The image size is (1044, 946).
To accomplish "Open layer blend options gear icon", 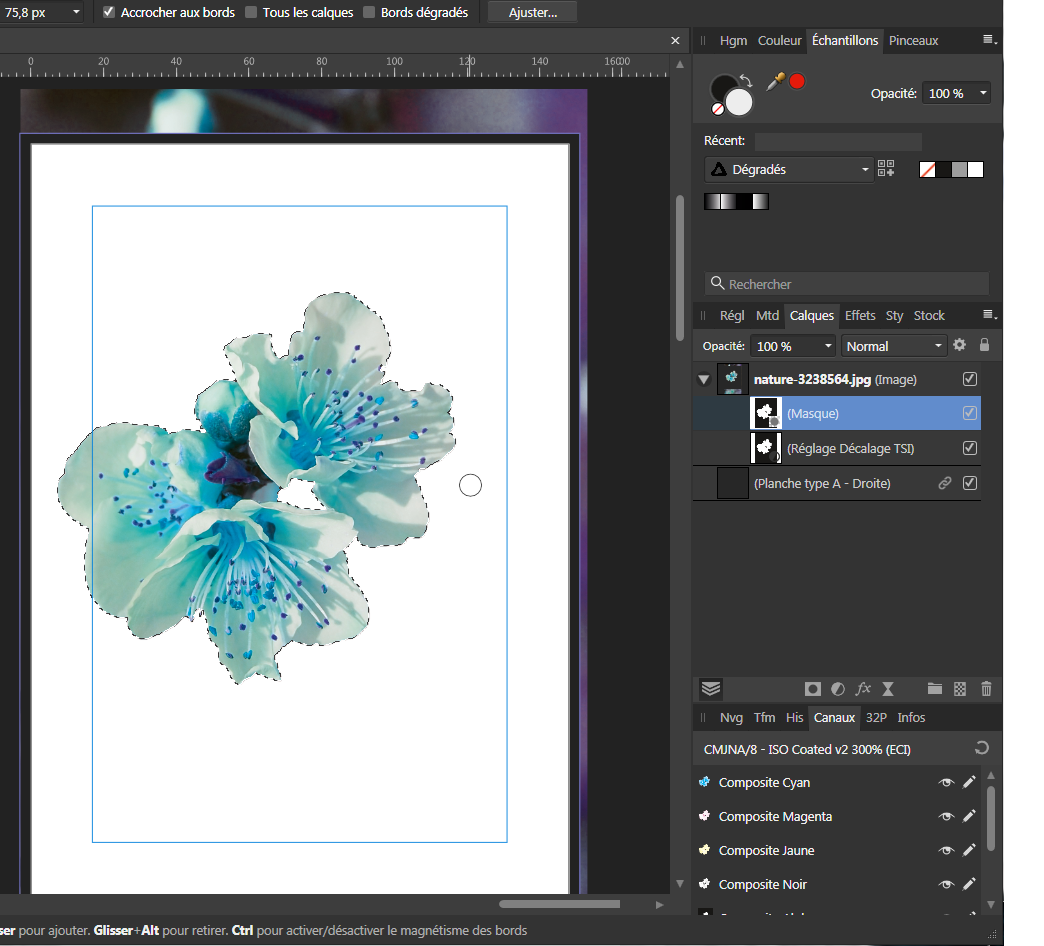I will tap(959, 345).
